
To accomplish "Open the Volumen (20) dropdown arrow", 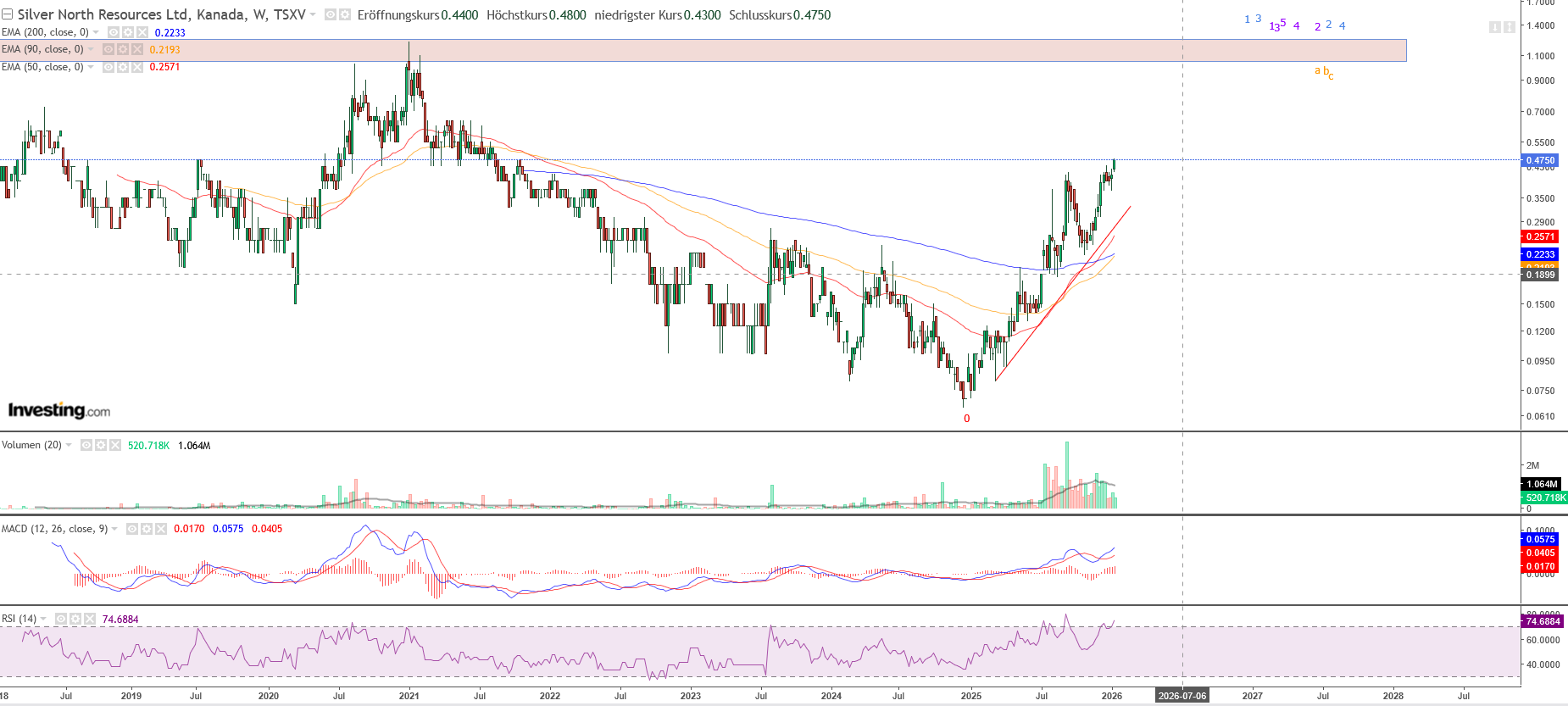I will coord(69,445).
